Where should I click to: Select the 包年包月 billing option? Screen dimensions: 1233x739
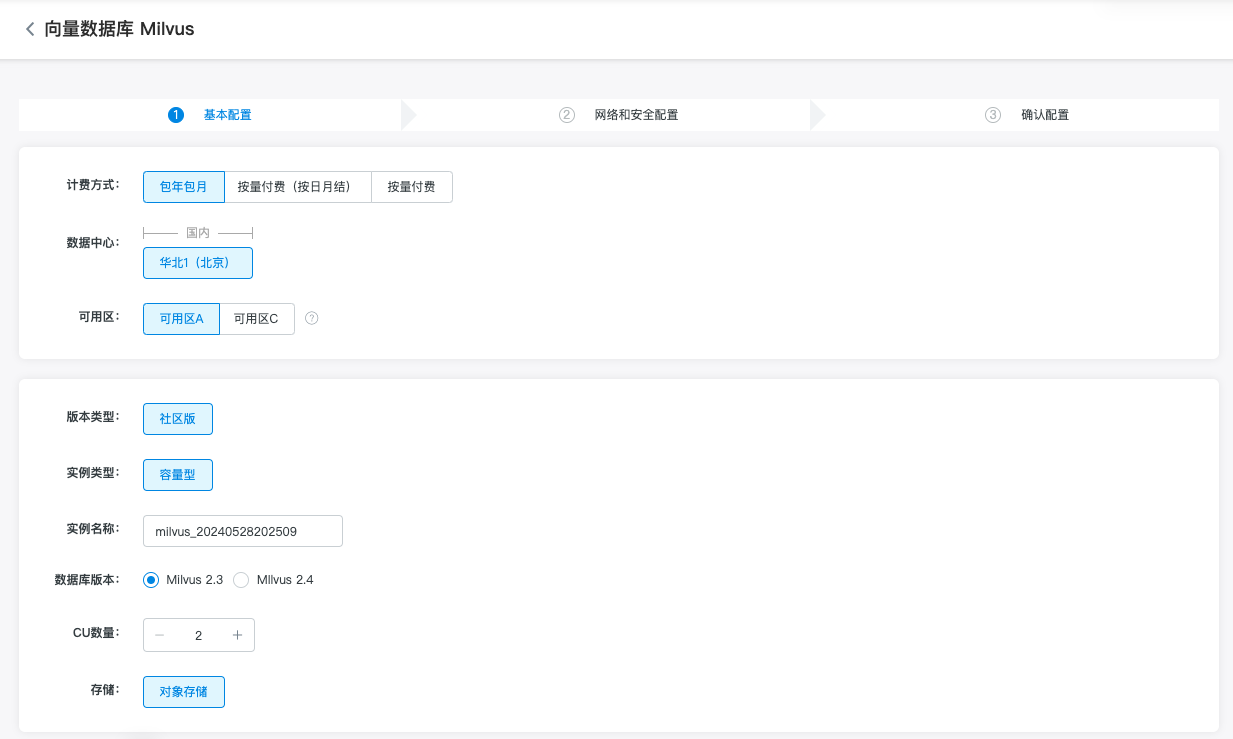(184, 187)
